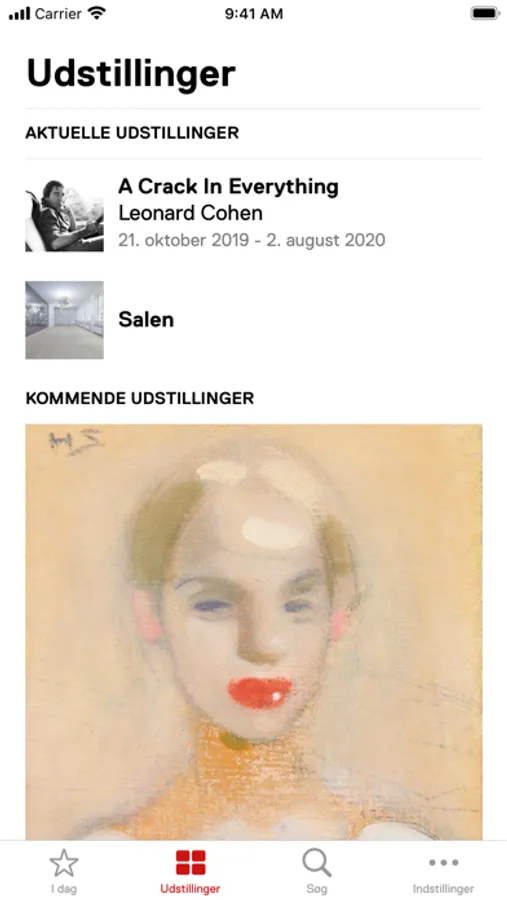The height and width of the screenshot is (900, 507).
Task: Tap the cellular signal bars icon
Action: click(x=19, y=13)
